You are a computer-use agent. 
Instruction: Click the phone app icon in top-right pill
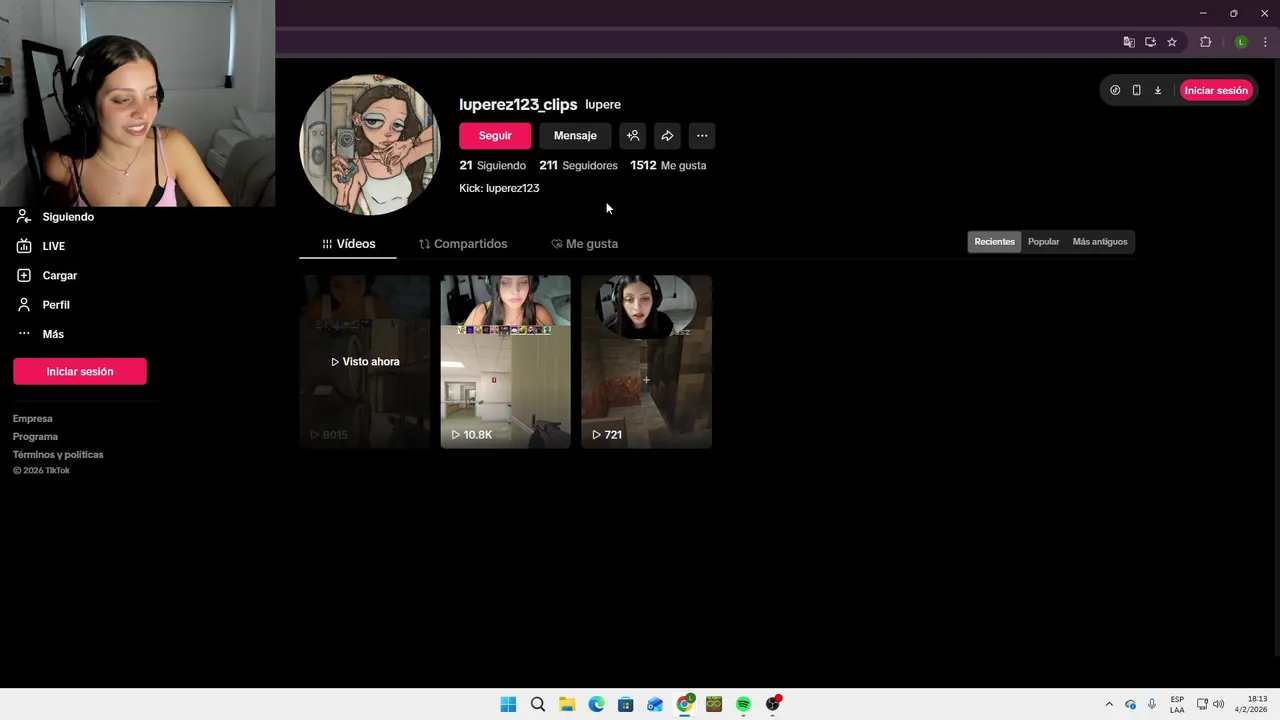click(1136, 90)
